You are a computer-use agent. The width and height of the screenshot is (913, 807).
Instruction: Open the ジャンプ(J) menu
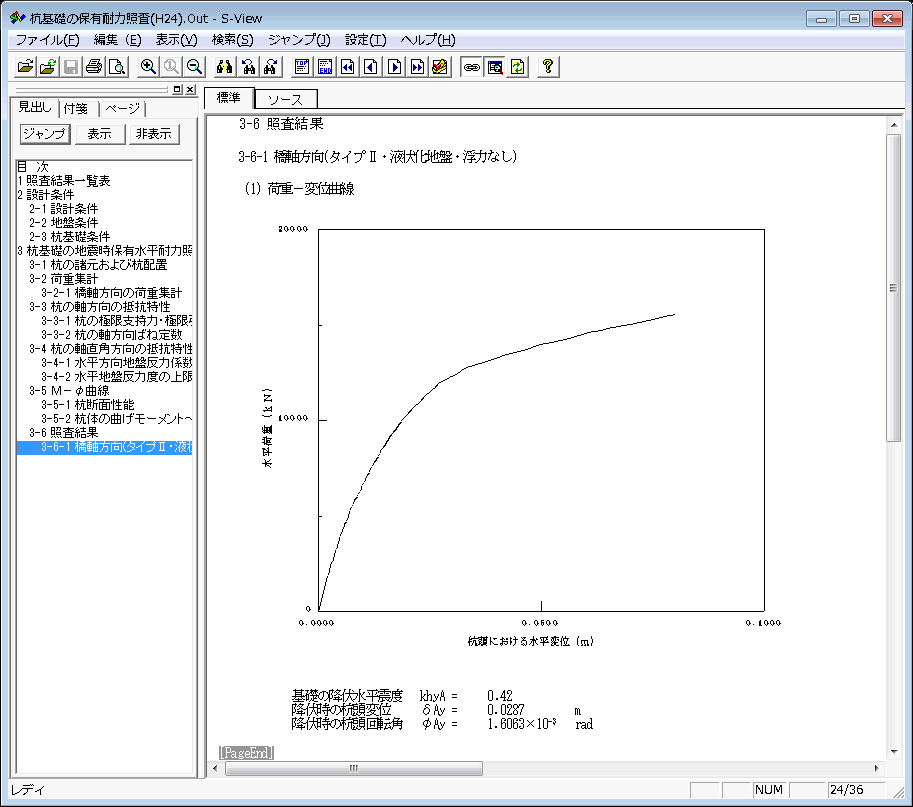299,40
